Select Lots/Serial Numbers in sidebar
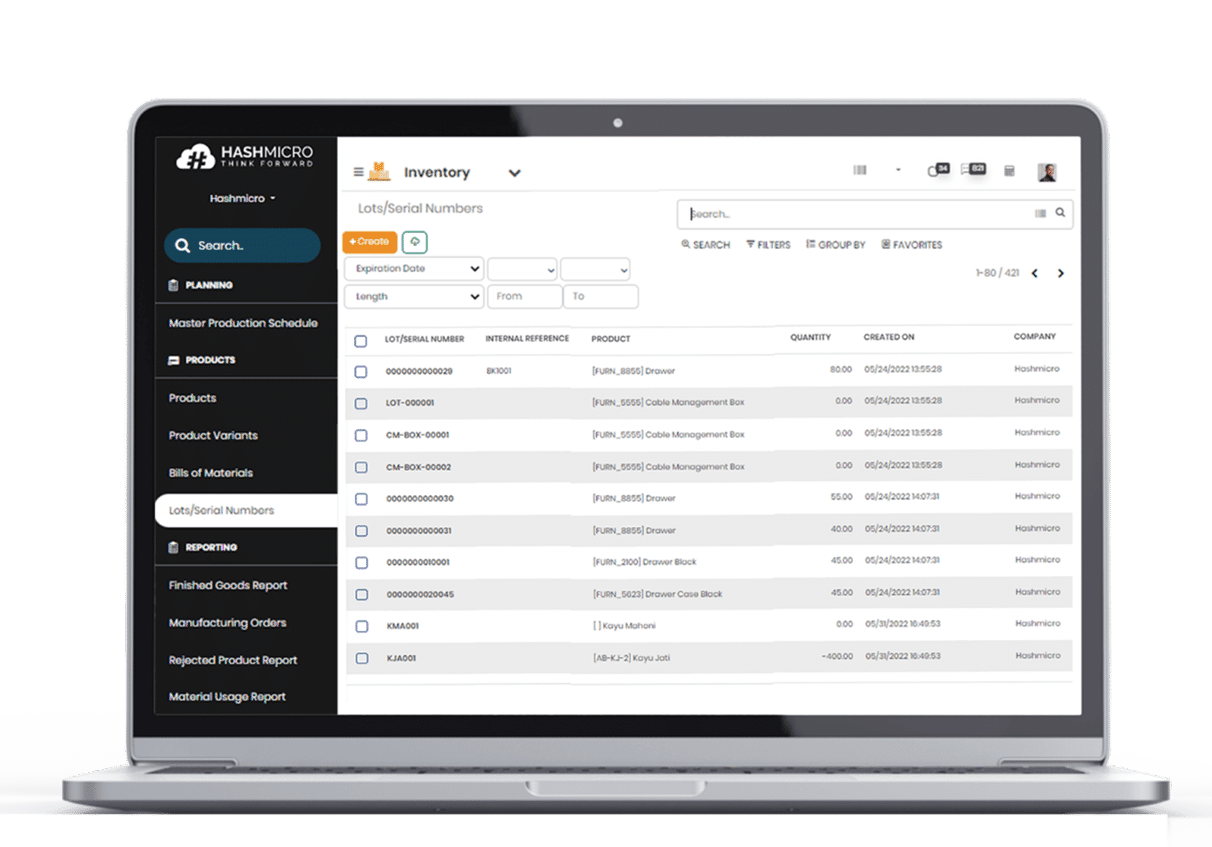The image size is (1212, 847). [x=246, y=510]
